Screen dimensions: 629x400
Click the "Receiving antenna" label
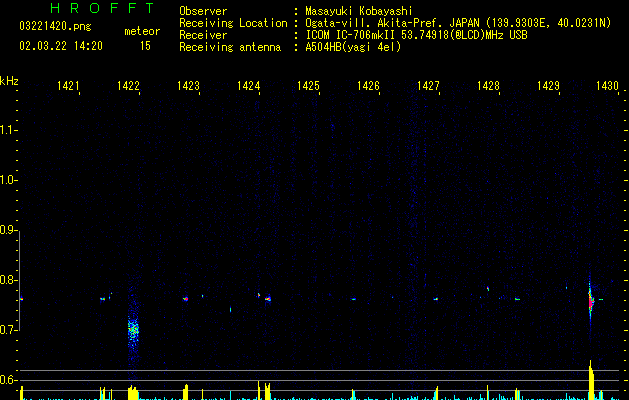[230, 47]
